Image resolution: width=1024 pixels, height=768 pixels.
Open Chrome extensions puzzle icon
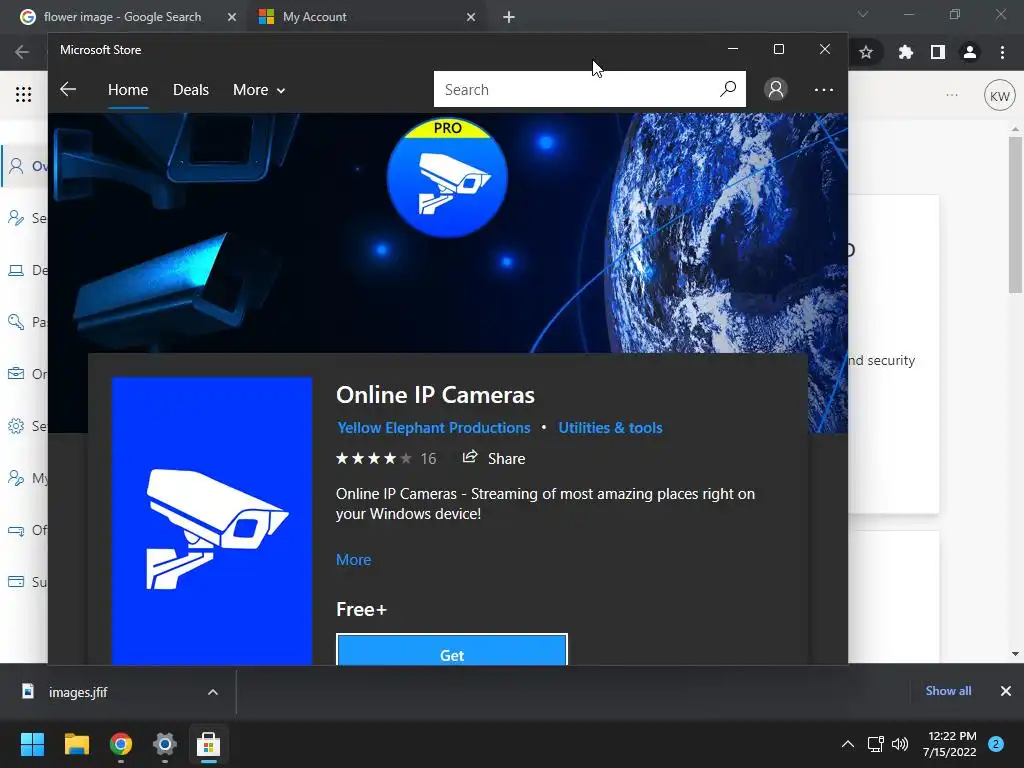(x=905, y=52)
